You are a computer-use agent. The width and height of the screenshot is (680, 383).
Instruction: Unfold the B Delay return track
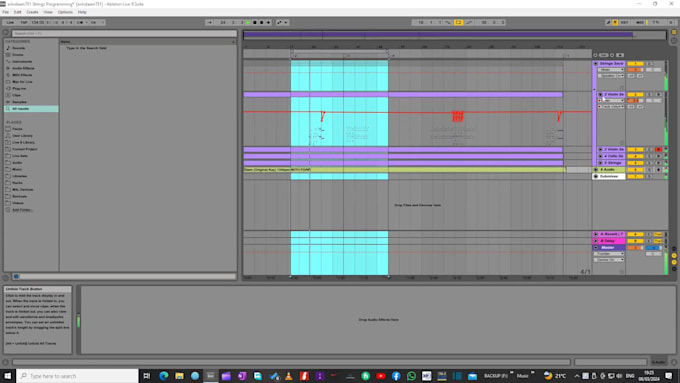[x=596, y=241]
